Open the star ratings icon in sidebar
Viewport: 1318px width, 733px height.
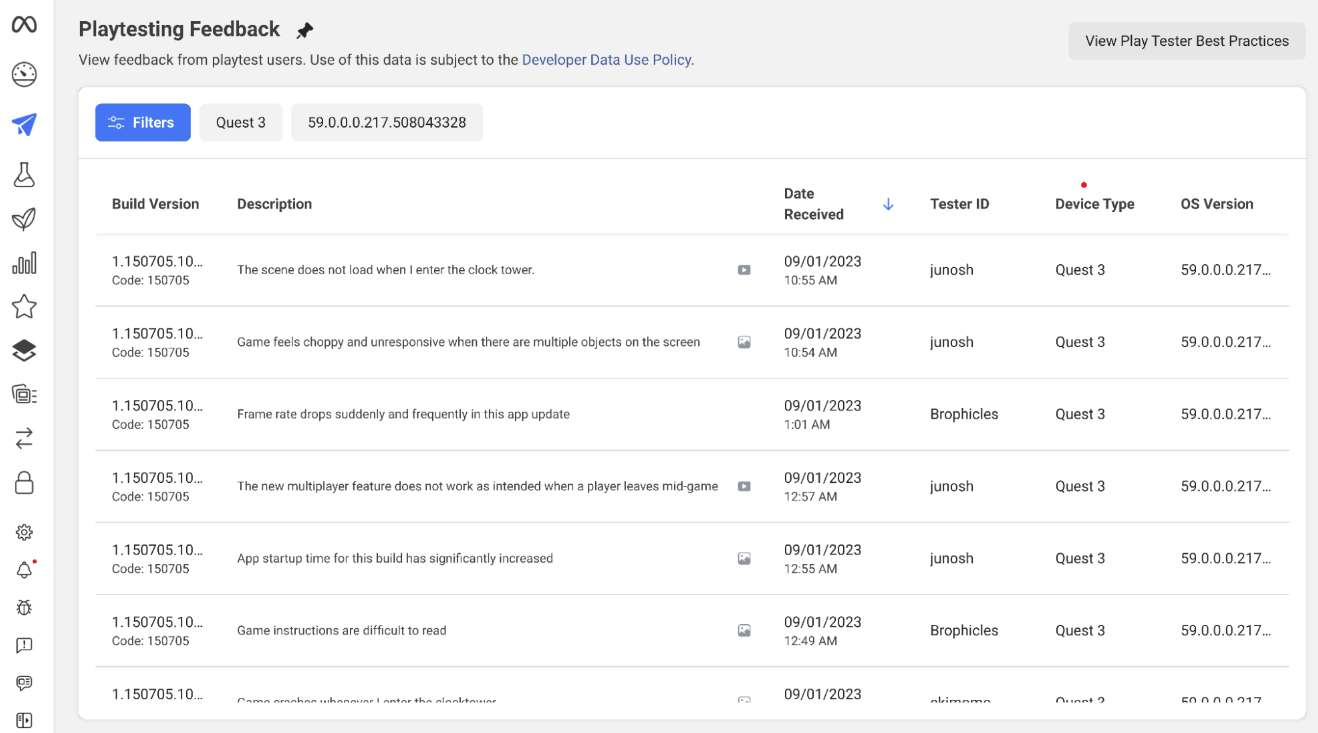point(24,306)
